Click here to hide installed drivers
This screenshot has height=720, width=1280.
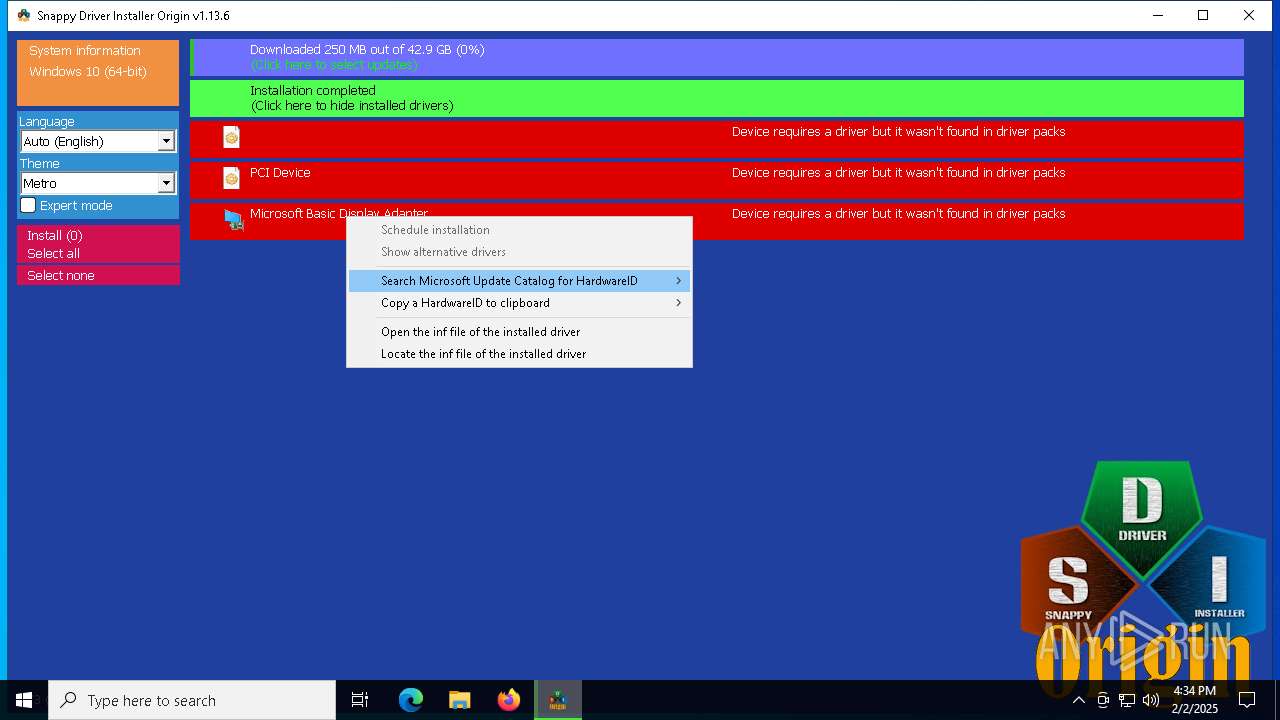352,106
